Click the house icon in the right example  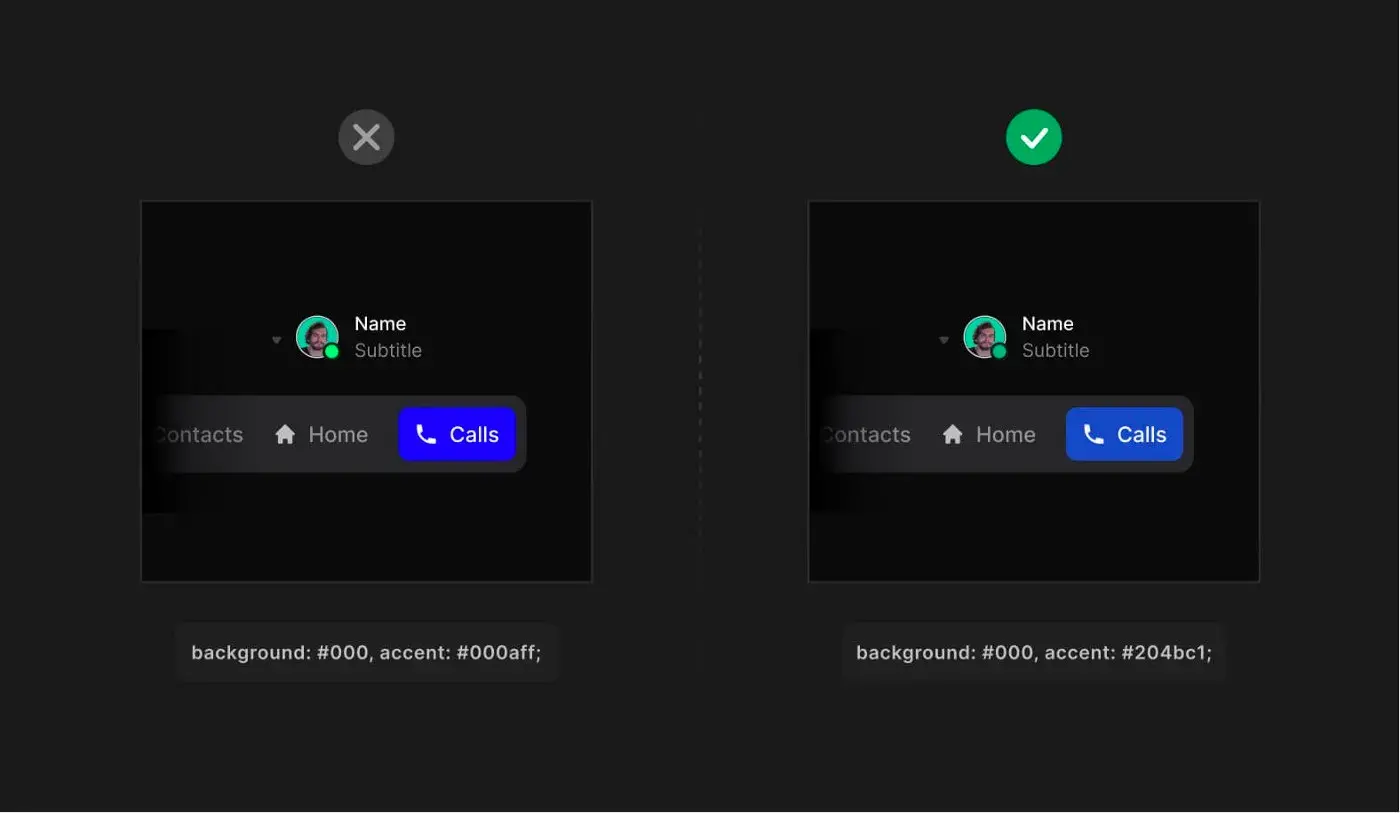pos(952,434)
